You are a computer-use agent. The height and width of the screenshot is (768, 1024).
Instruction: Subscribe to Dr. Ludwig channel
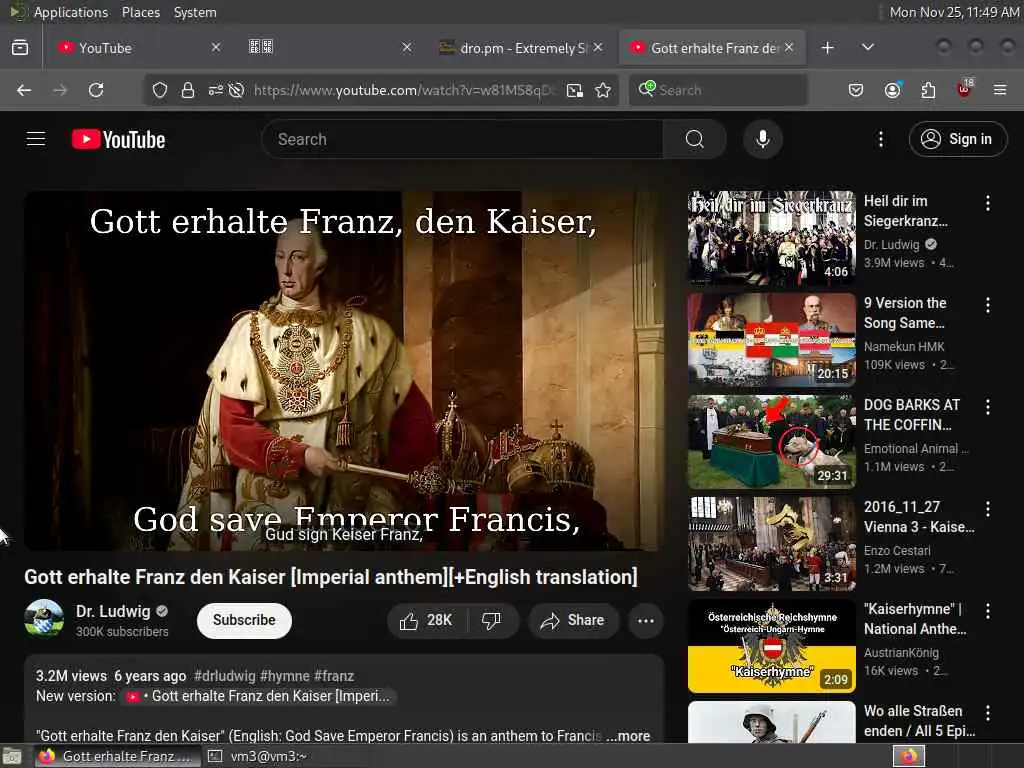pyautogui.click(x=244, y=620)
